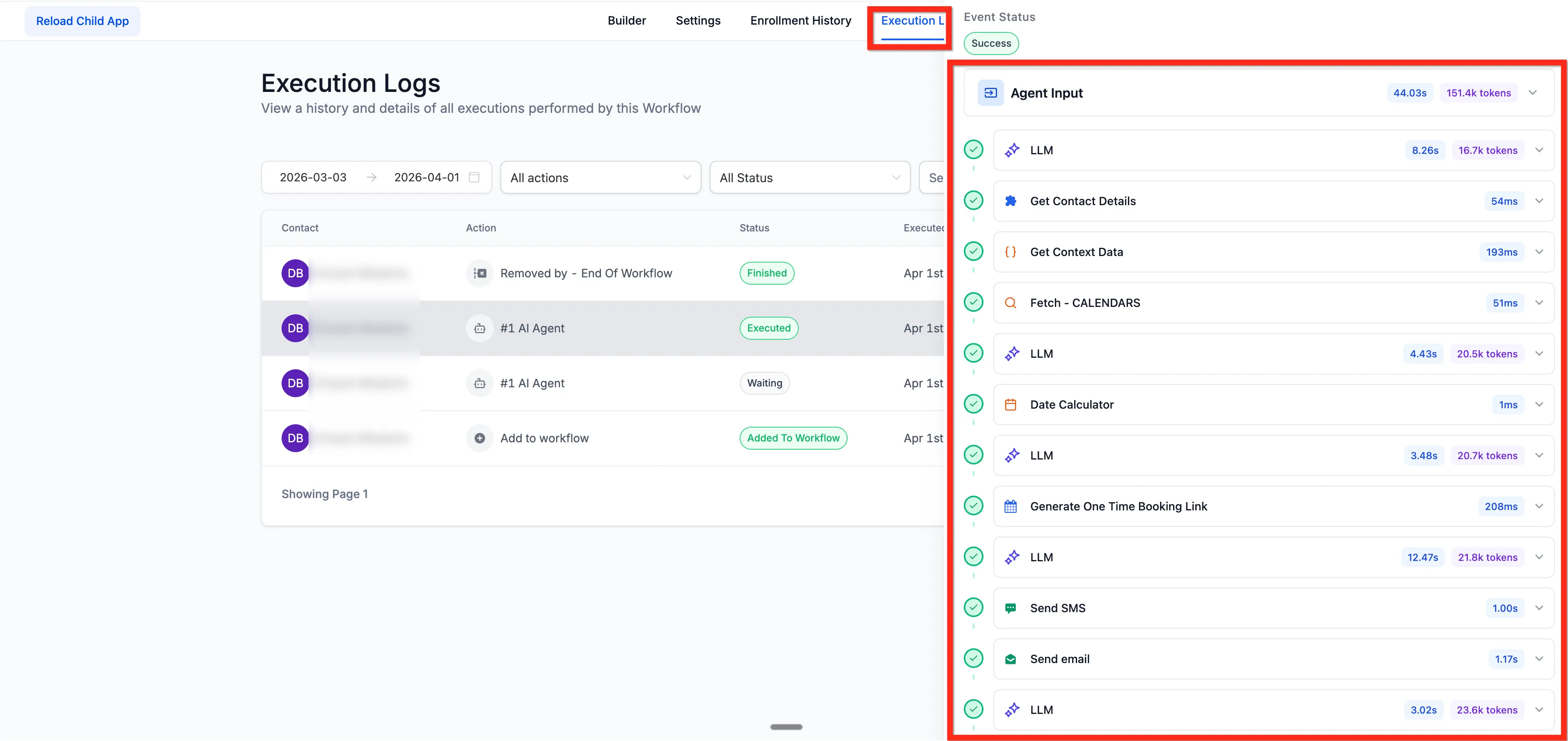
Task: Click the Added To Workflow status badge
Action: pyautogui.click(x=793, y=437)
